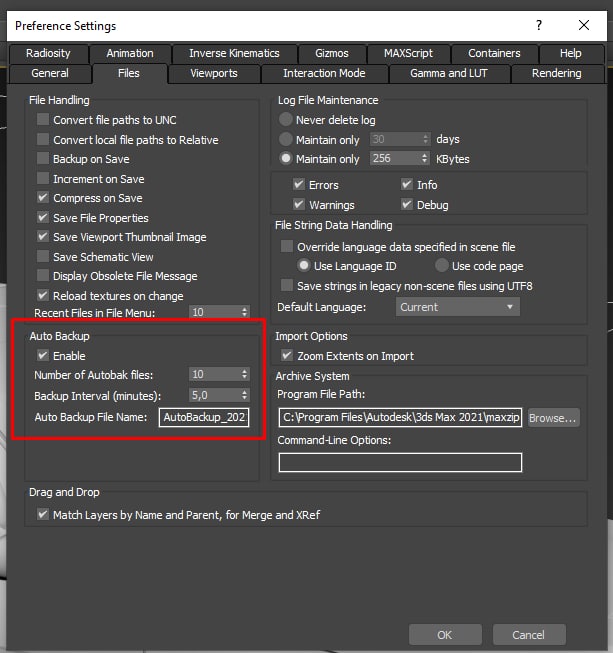Open the Default Language dropdown

point(458,307)
